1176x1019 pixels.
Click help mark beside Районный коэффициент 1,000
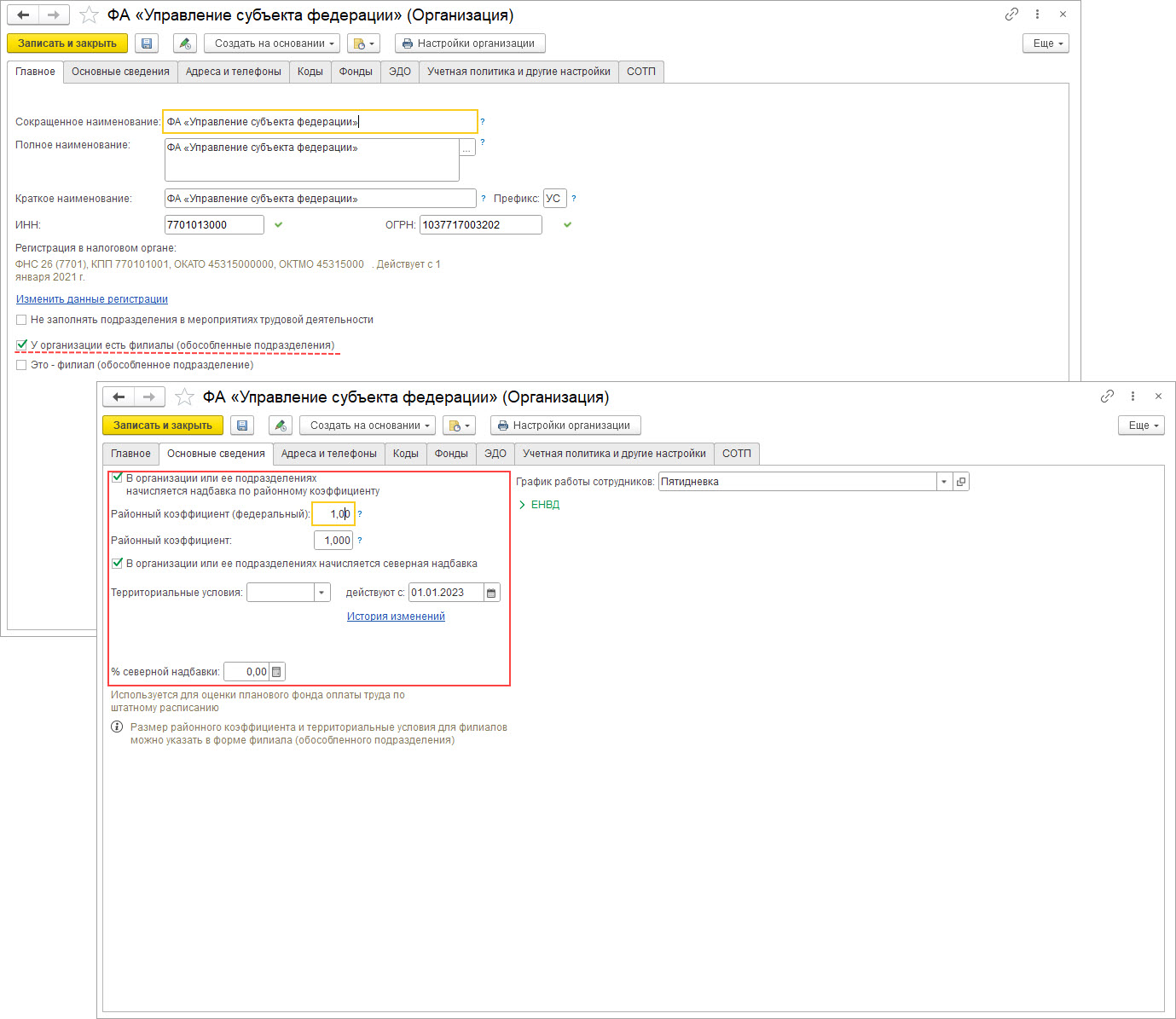360,541
